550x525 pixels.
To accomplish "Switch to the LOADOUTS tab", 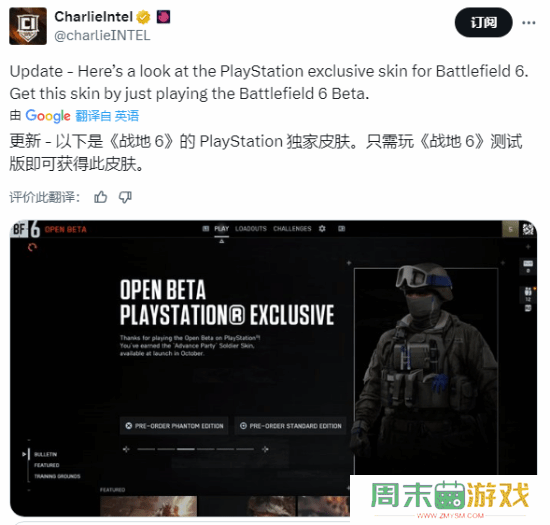I will tap(251, 229).
